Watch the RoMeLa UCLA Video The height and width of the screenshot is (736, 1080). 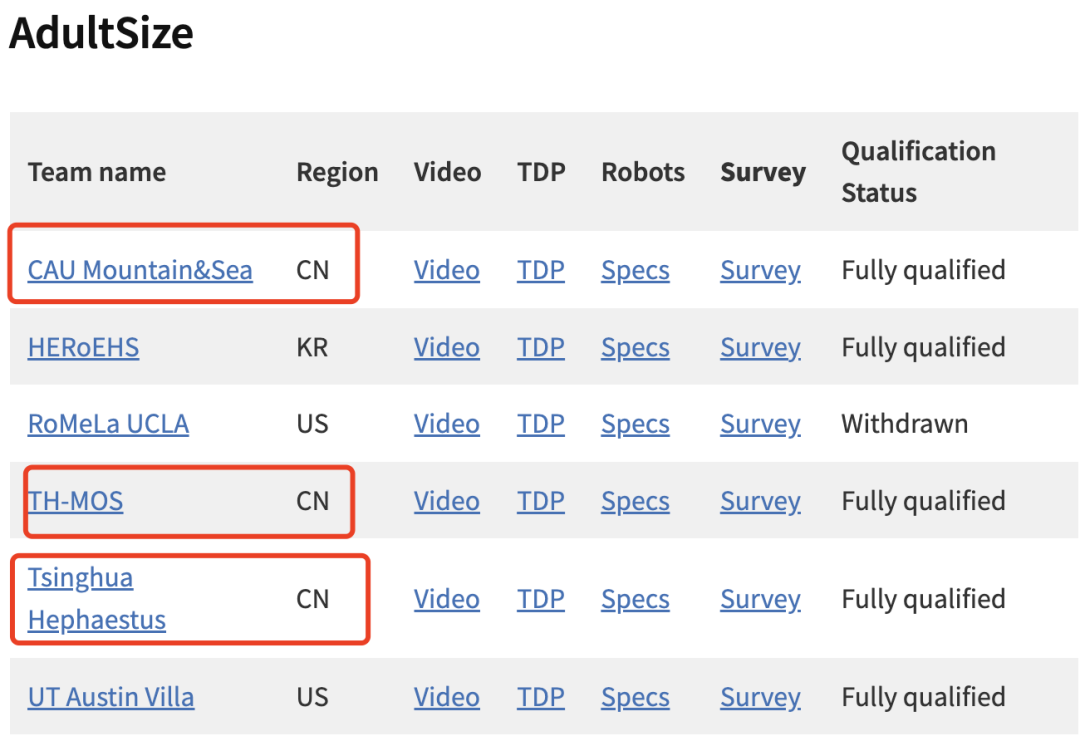446,423
